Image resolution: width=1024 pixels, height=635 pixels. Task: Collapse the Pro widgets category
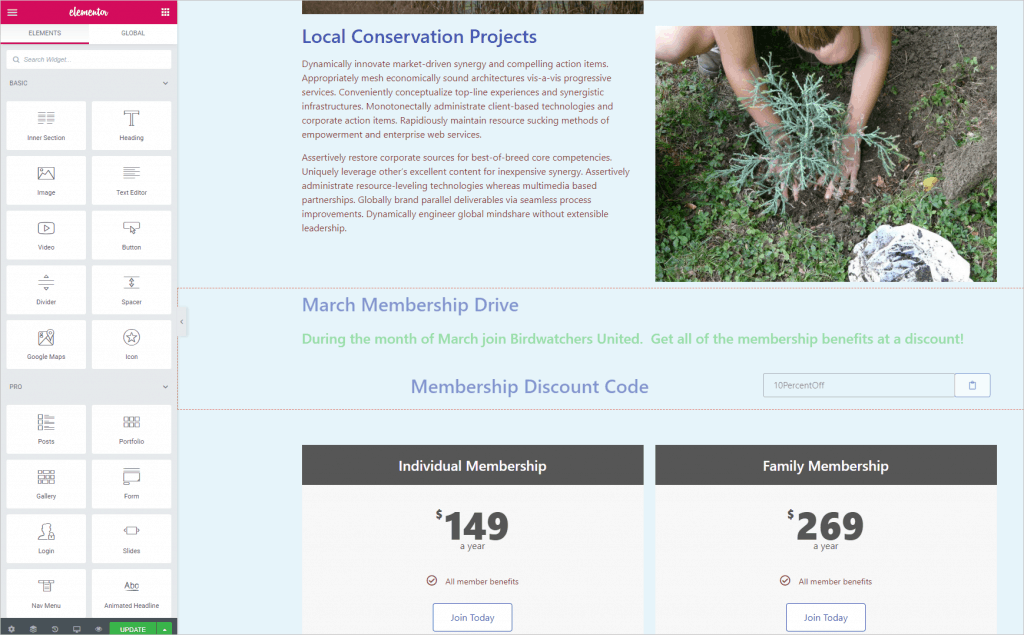point(165,387)
